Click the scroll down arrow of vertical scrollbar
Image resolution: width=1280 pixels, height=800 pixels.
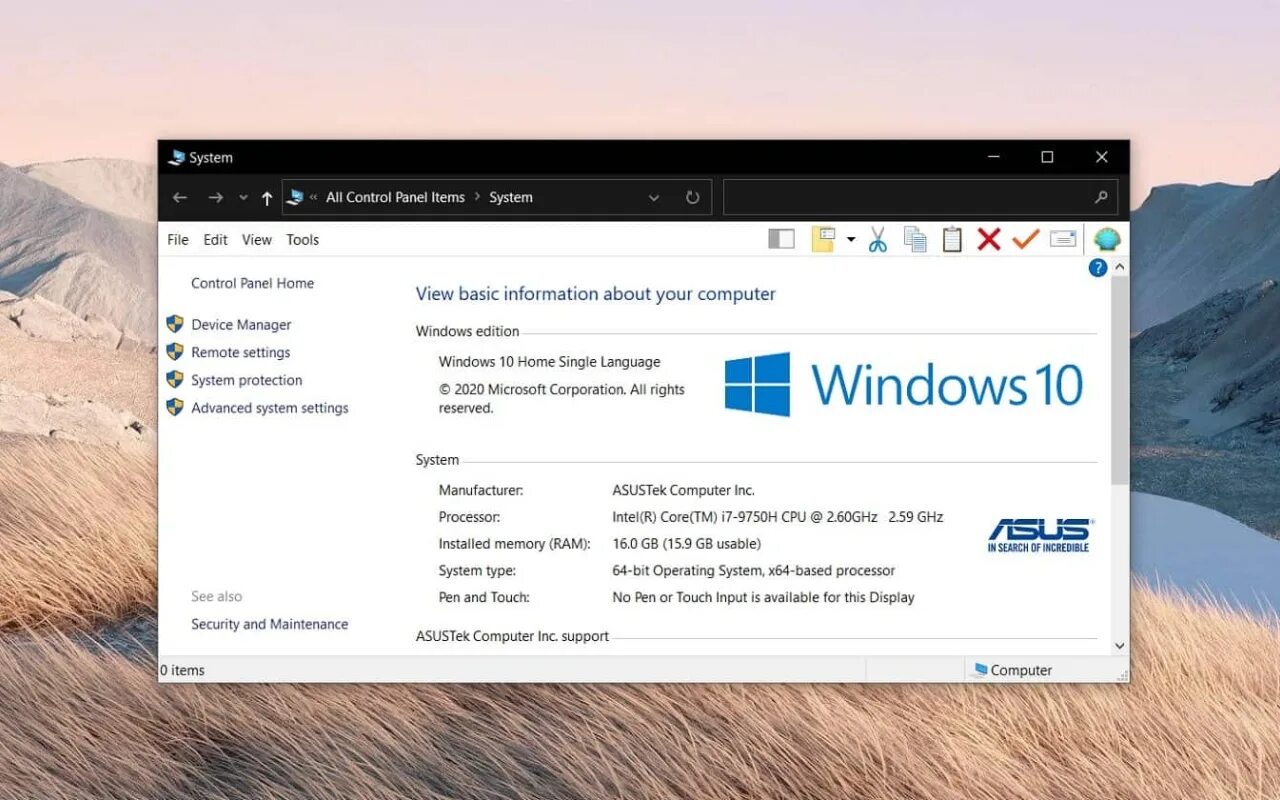click(1120, 646)
